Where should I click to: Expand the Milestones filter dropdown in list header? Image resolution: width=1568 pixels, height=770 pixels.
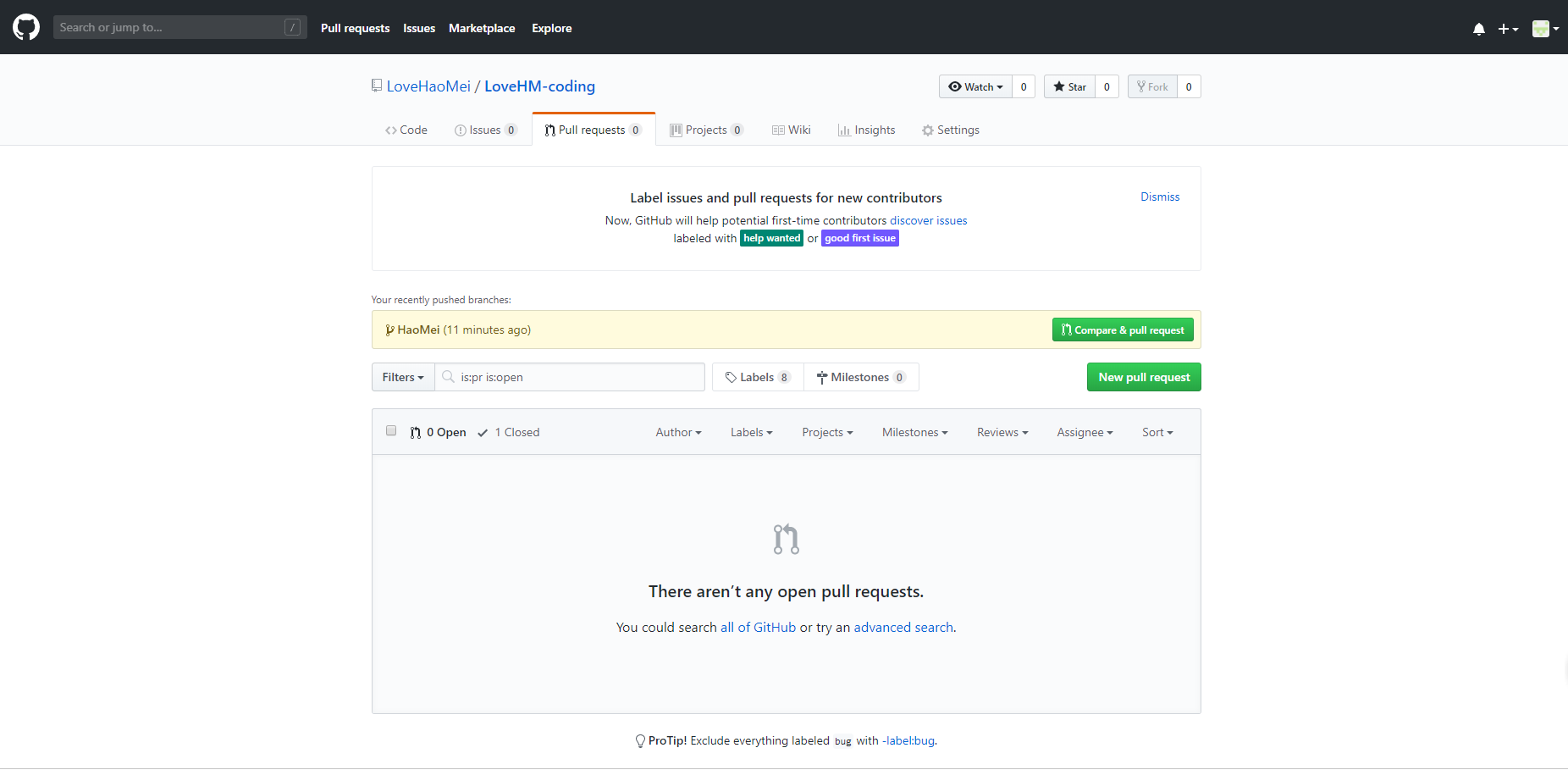tap(915, 432)
